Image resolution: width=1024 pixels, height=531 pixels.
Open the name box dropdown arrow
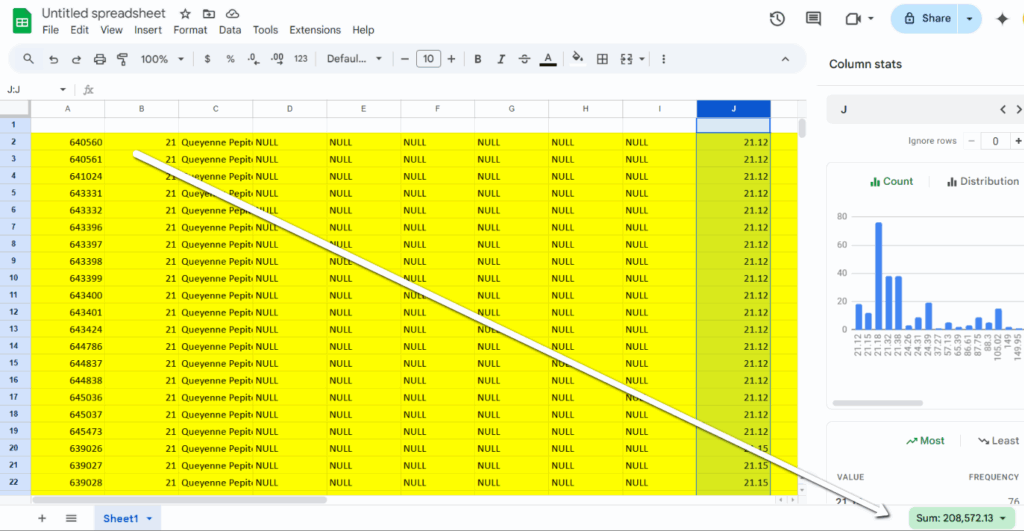coord(63,89)
